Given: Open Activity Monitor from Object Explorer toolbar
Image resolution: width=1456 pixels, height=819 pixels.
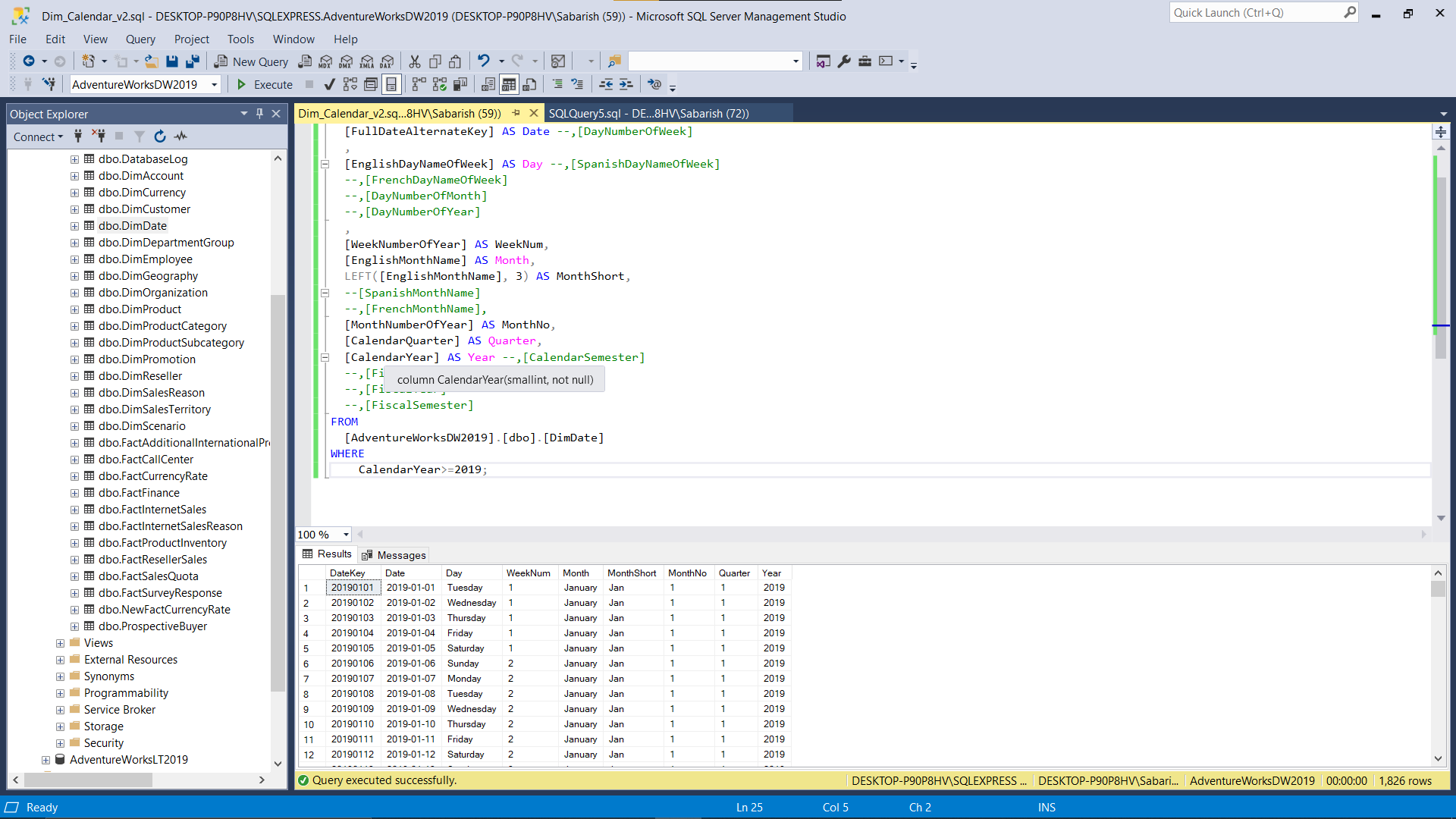Looking at the screenshot, I should (180, 136).
